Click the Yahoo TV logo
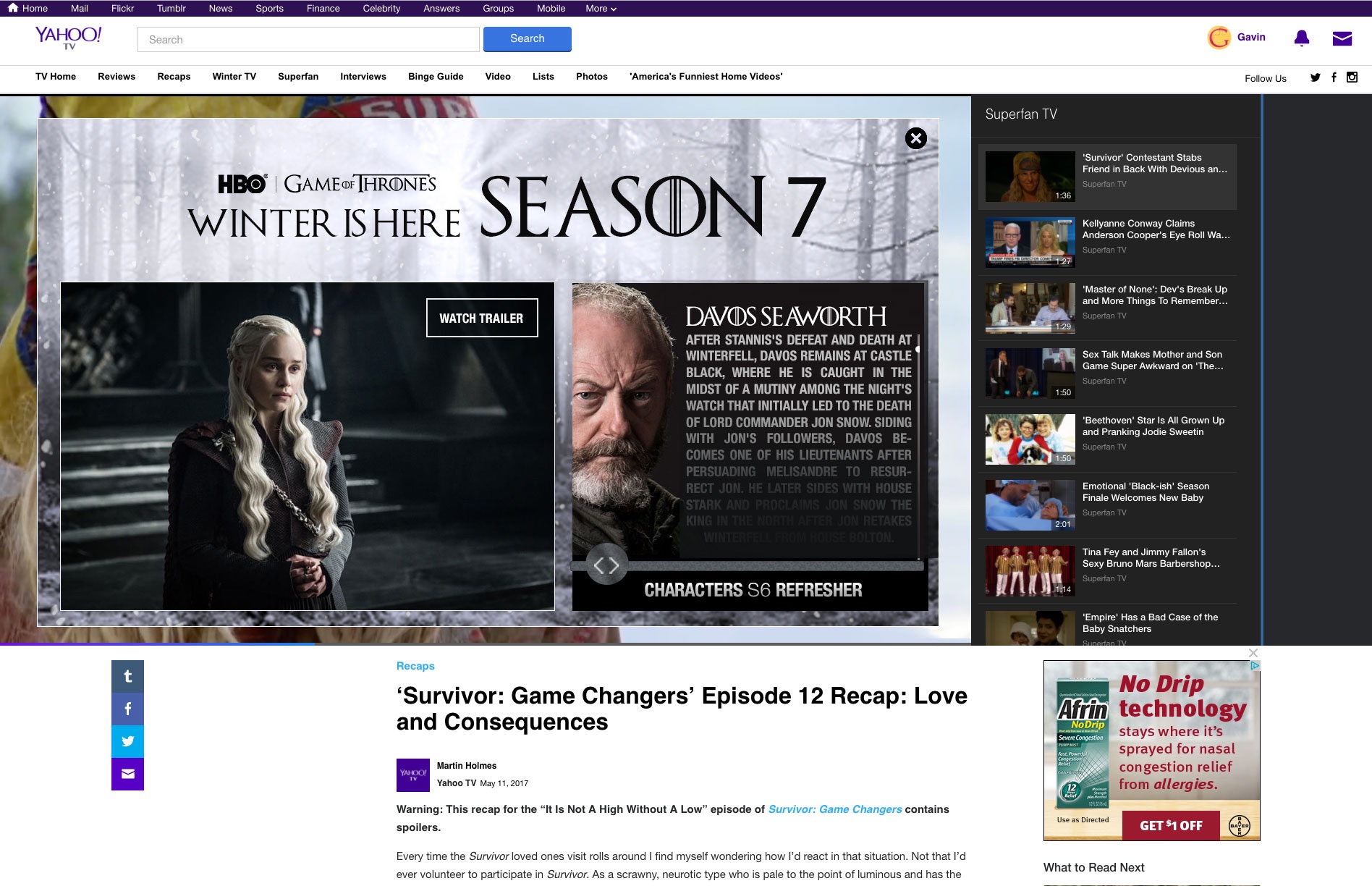Screen dimensions: 1372x886 click(69, 38)
